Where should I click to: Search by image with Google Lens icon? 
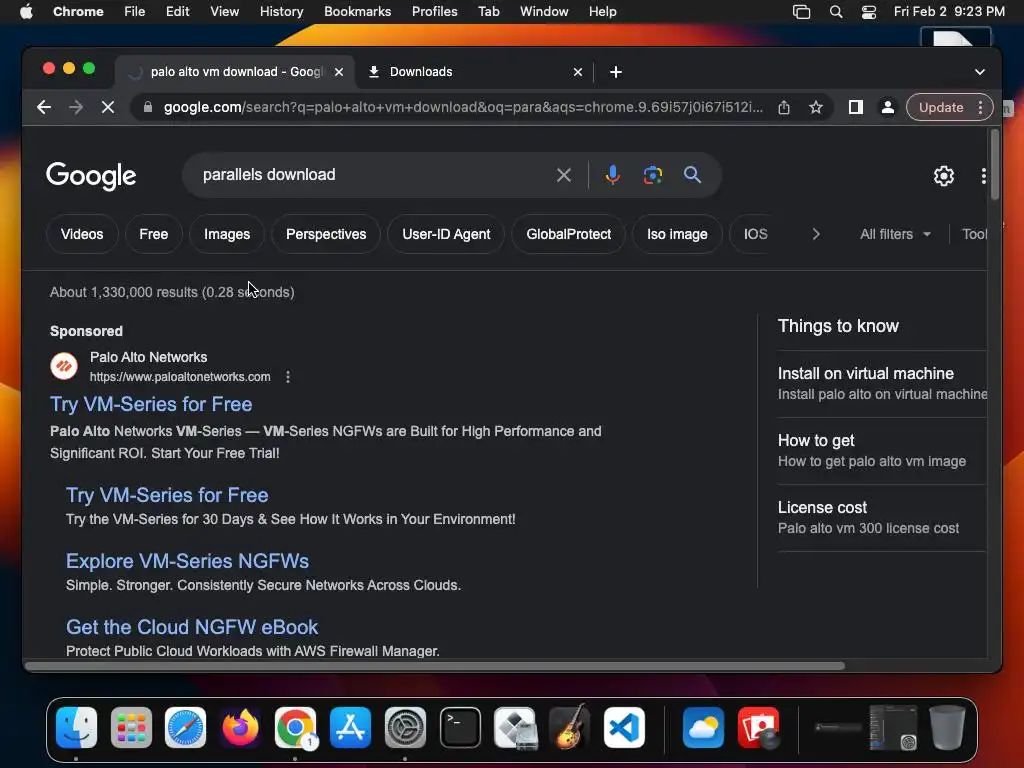[652, 175]
